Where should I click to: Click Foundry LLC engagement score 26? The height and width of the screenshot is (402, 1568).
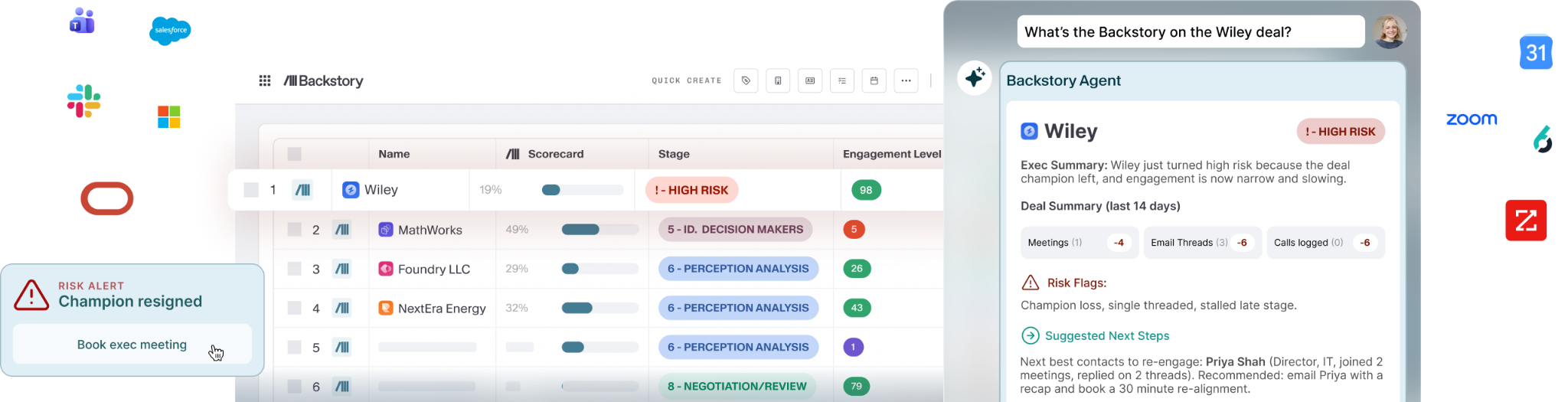[x=857, y=268]
